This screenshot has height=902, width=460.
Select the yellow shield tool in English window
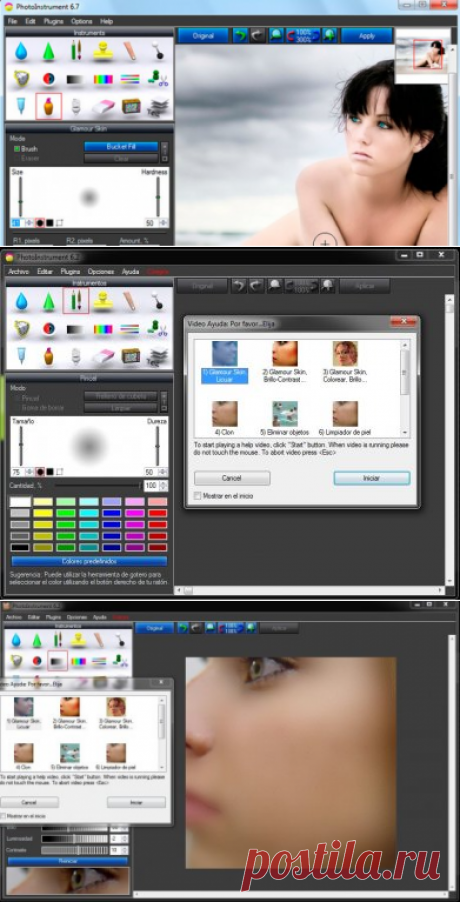21,79
